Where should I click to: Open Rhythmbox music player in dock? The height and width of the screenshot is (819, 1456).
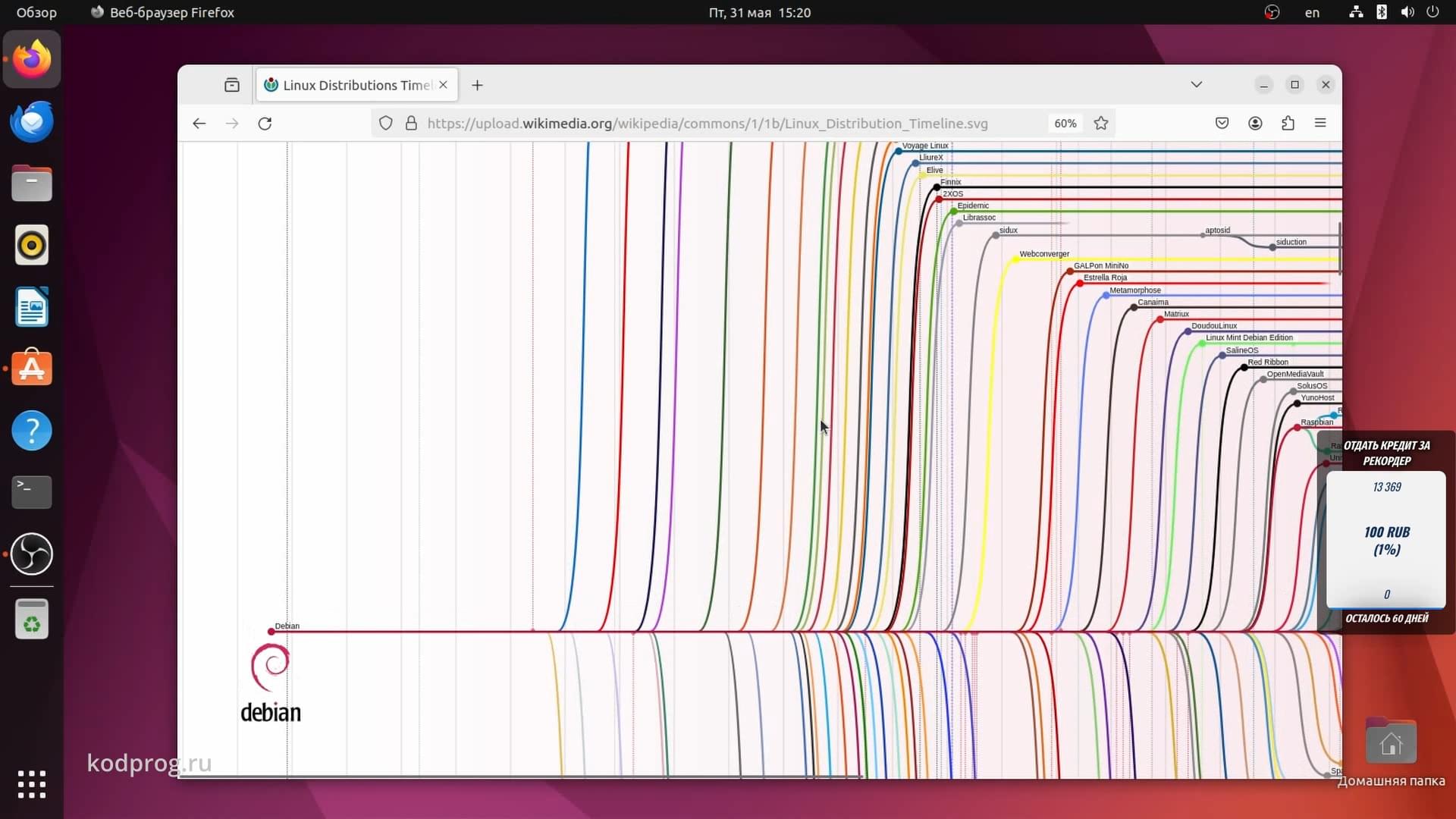coord(32,246)
